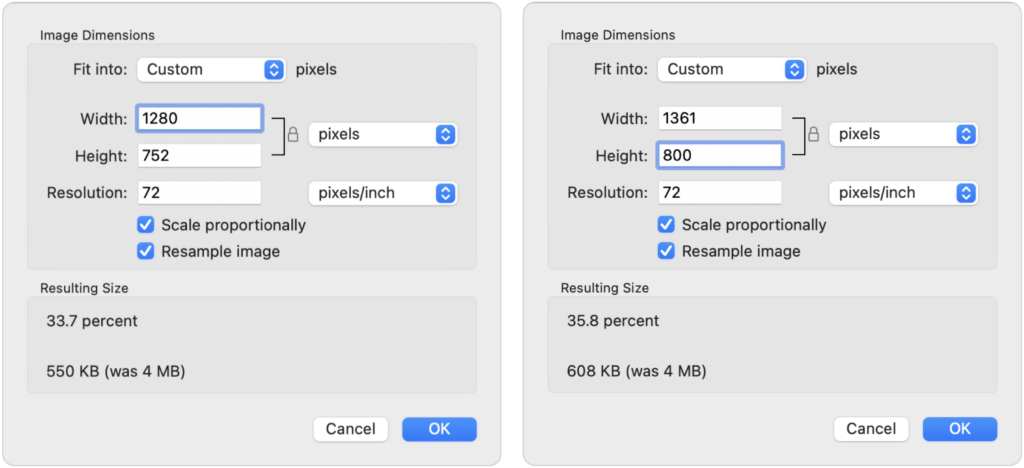Toggle Resample image in the left dialog
1024x468 pixels.
(x=146, y=251)
